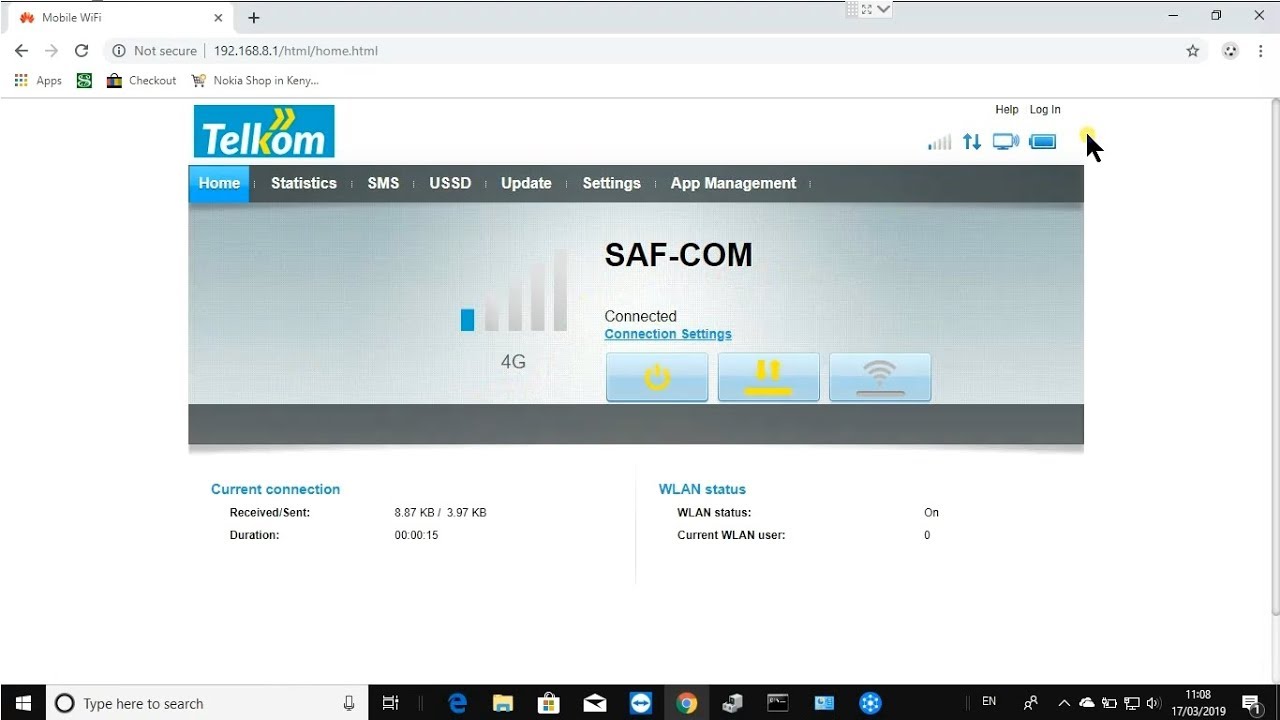Click the battery status icon
The height and width of the screenshot is (720, 1280).
(x=1043, y=142)
